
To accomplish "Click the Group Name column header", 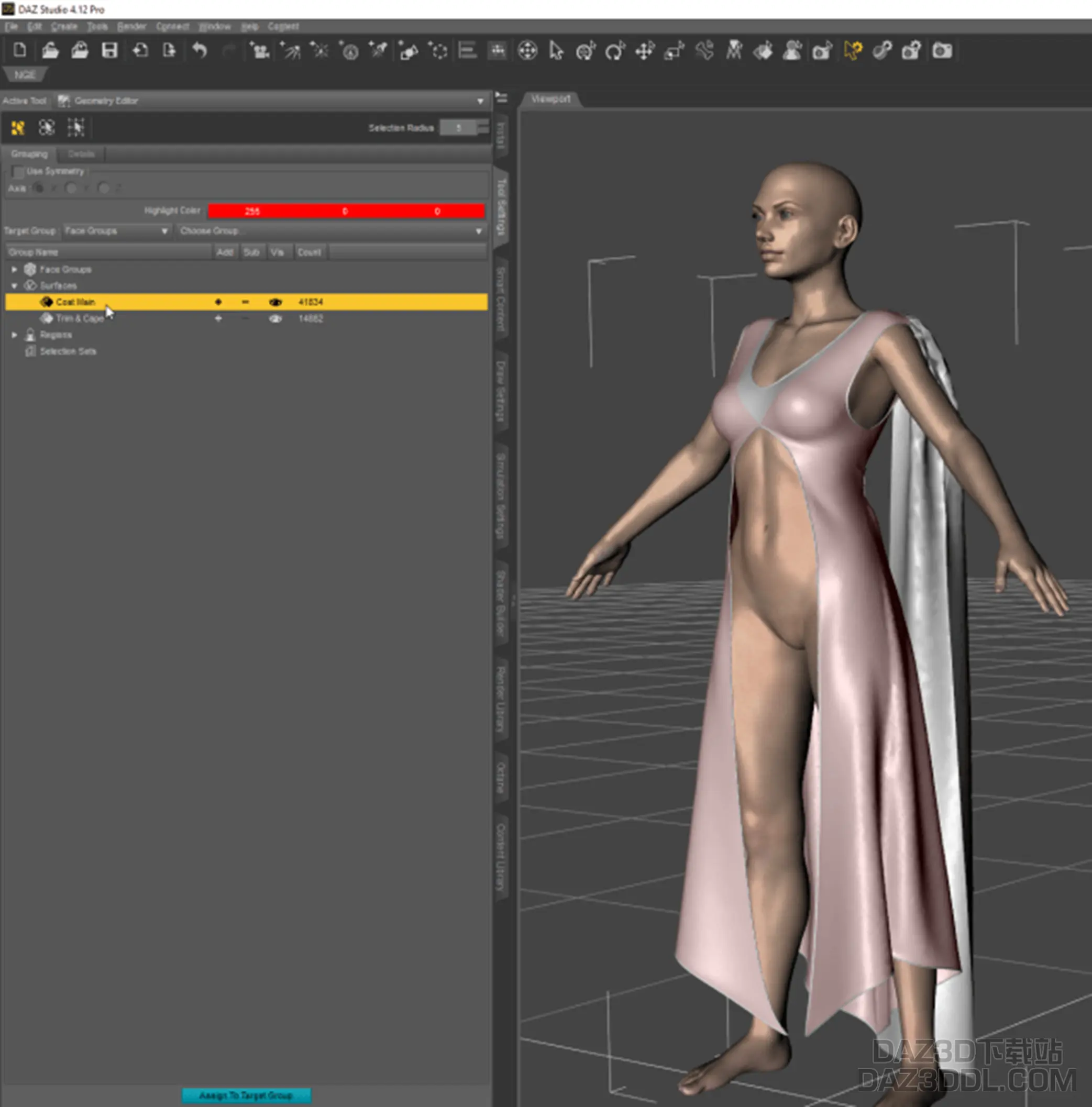I will 108,252.
